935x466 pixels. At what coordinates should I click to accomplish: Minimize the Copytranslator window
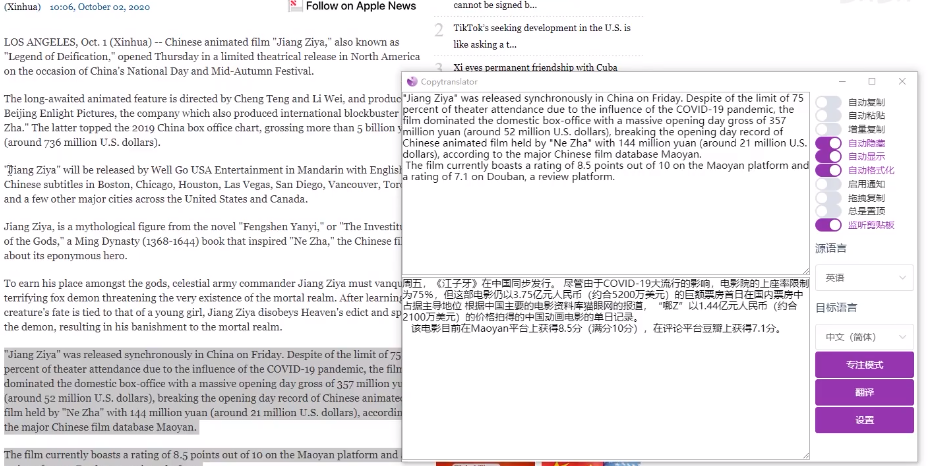click(x=843, y=82)
